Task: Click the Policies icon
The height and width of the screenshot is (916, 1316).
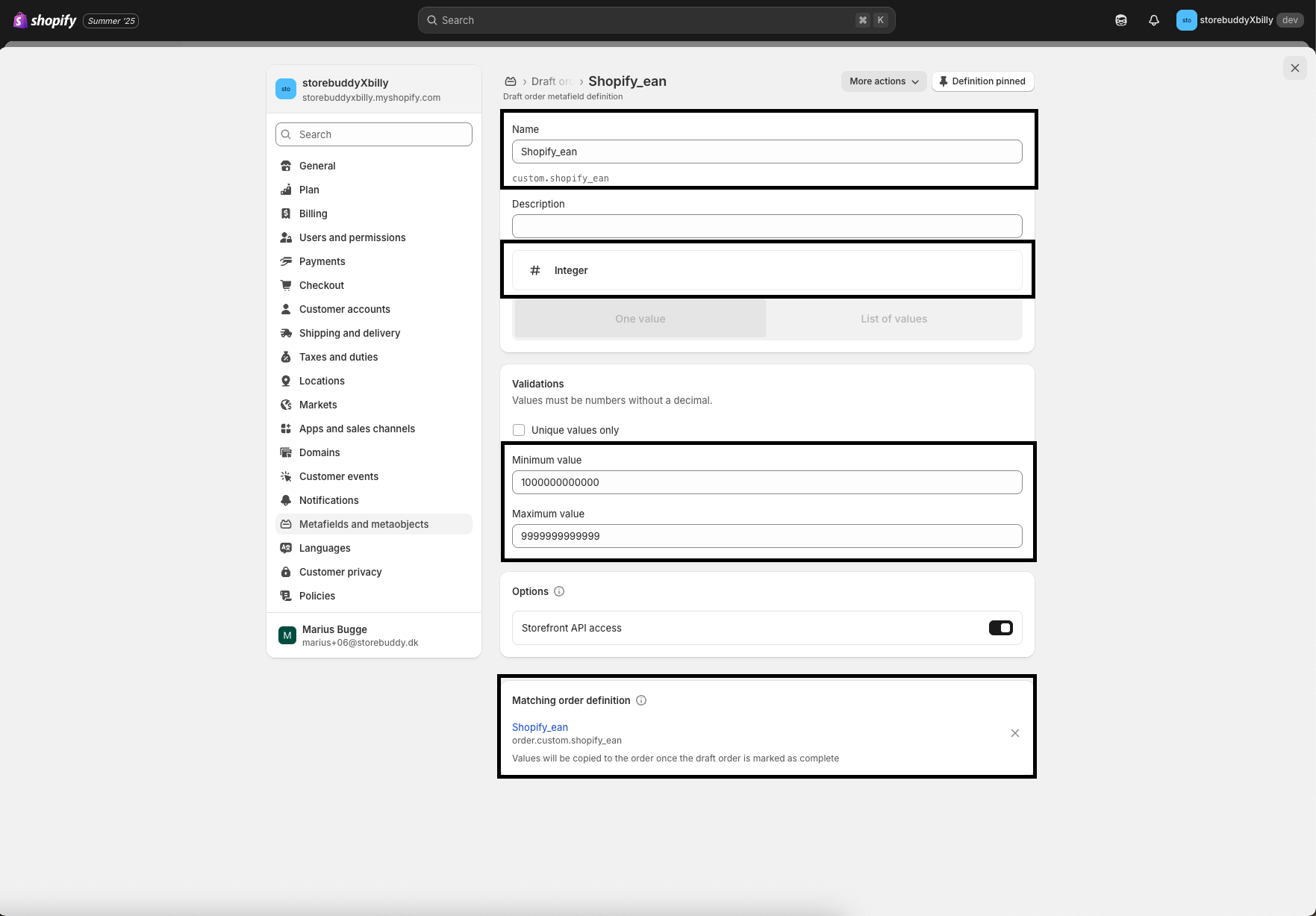Action: 286,596
